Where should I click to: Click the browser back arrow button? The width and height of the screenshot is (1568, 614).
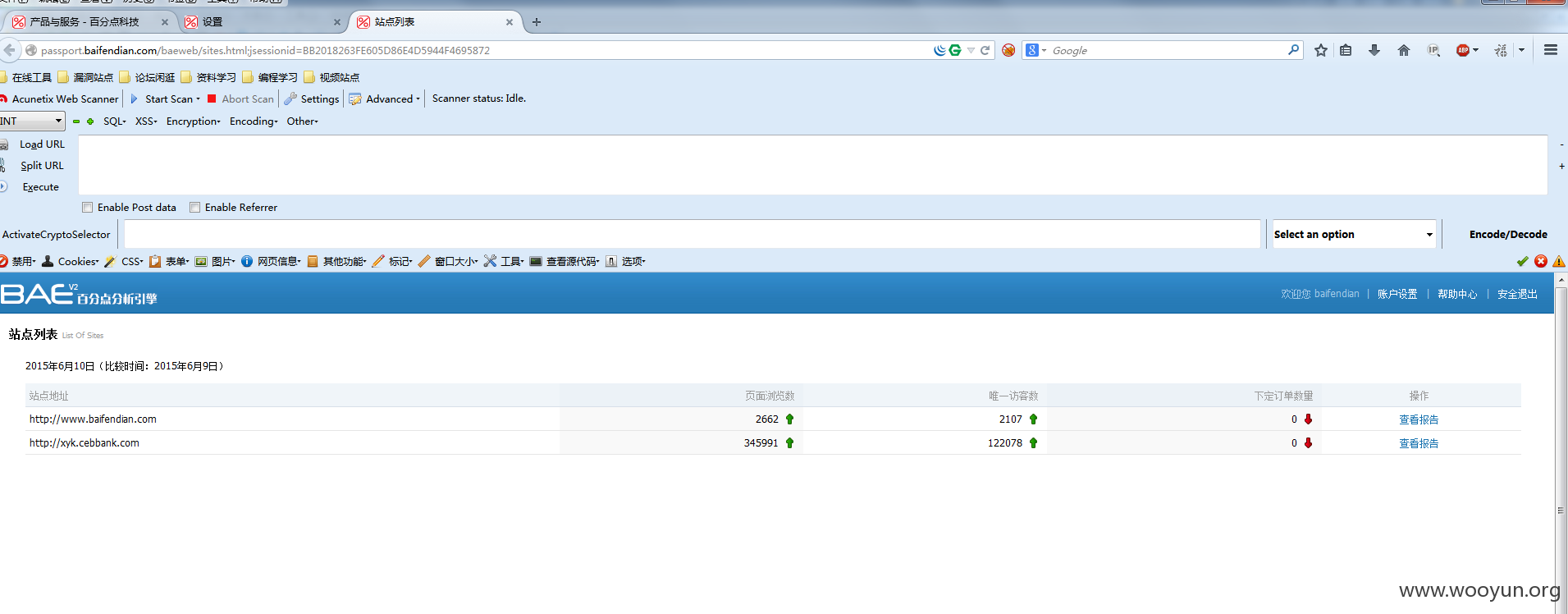tap(9, 50)
